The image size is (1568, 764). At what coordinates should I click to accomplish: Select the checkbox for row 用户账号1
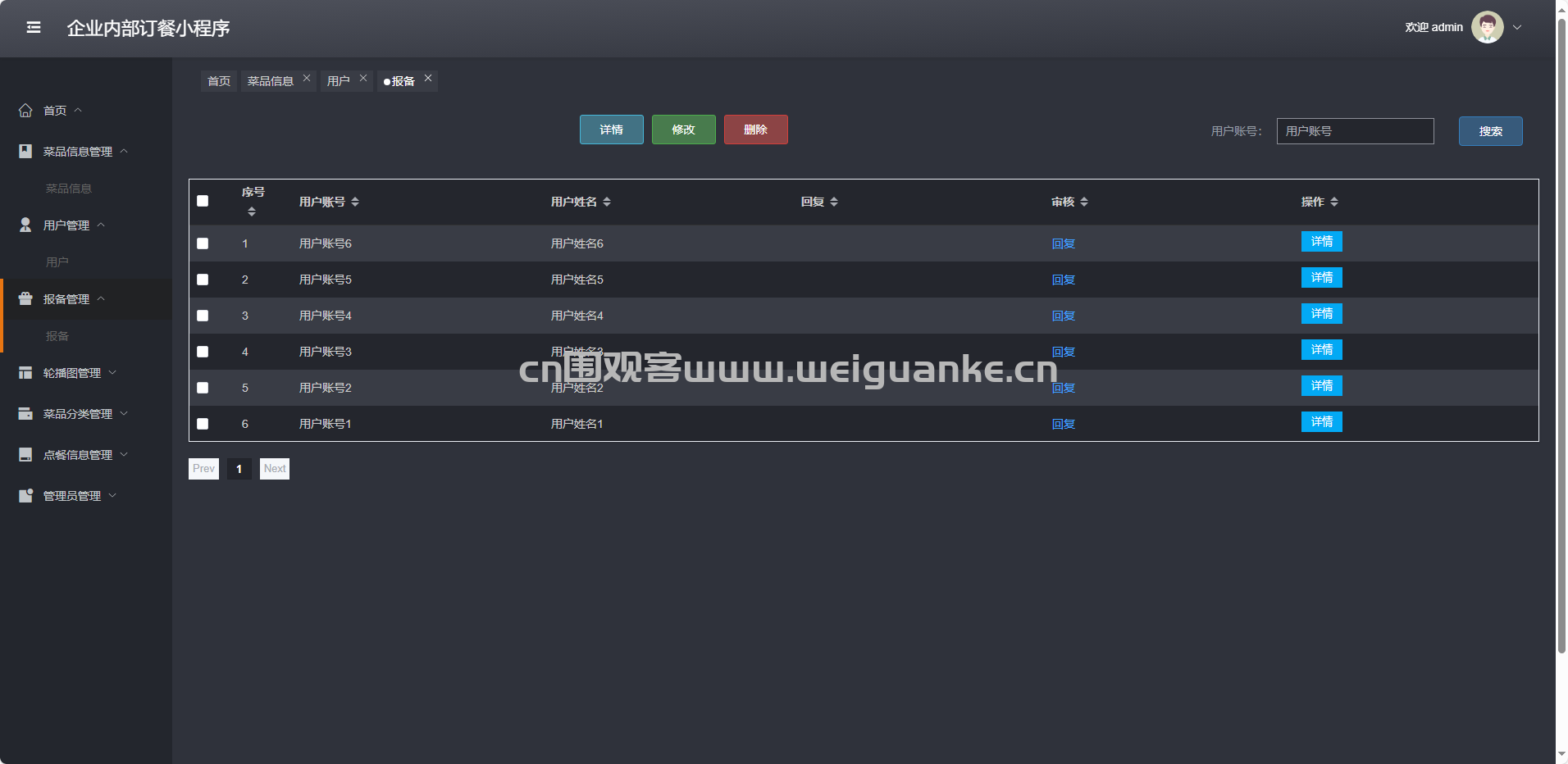pos(203,424)
